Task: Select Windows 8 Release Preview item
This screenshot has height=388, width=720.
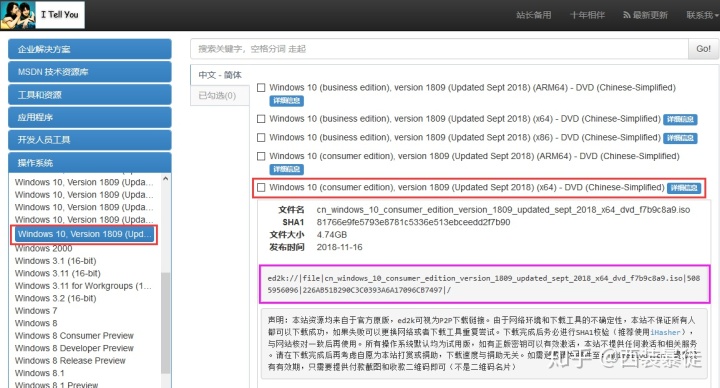Action: click(70, 360)
